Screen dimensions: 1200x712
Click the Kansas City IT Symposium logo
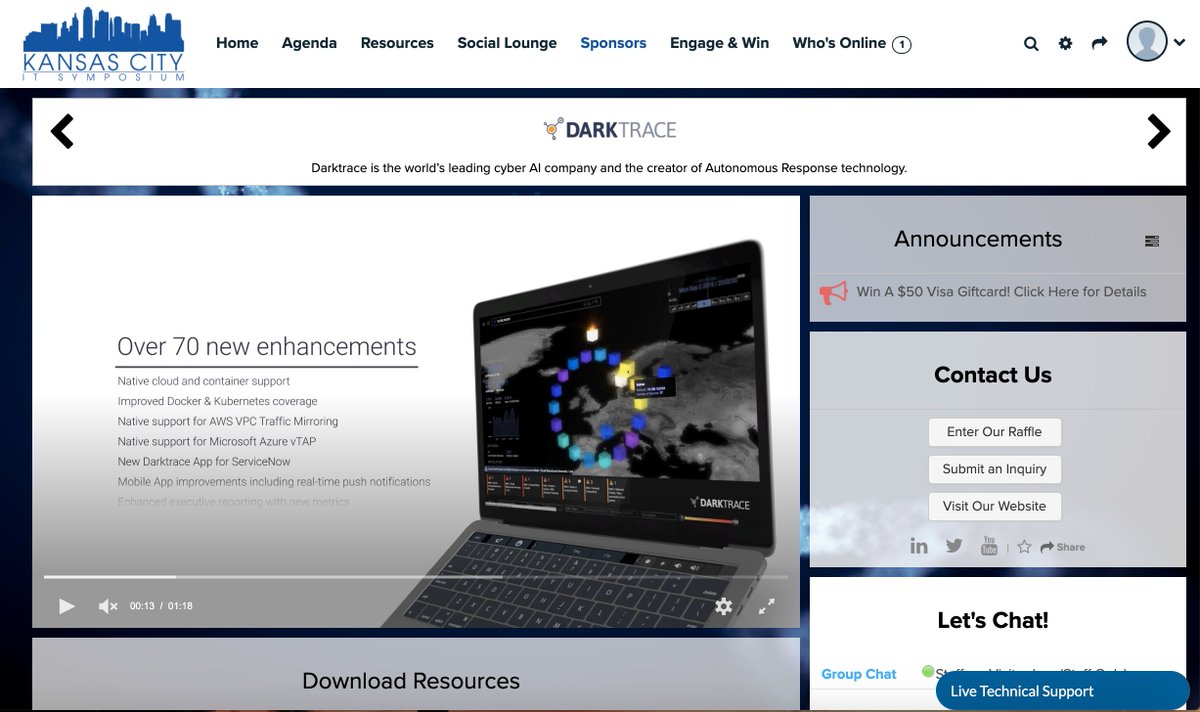(x=104, y=43)
